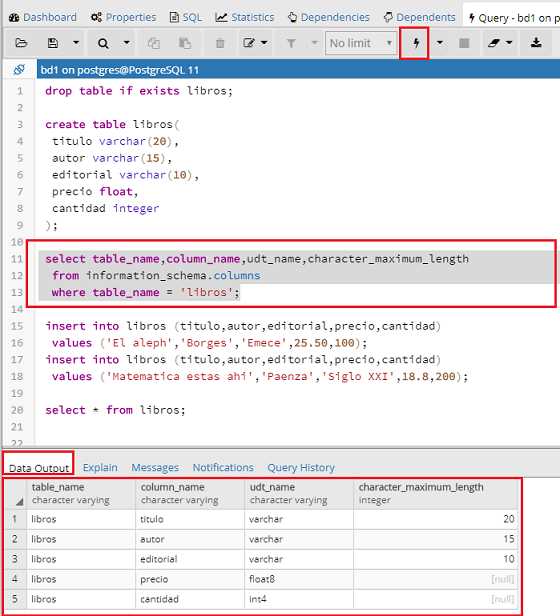Screen dimensions: 560x616
Task: Click the character_maximum_length column header
Action: point(435,493)
